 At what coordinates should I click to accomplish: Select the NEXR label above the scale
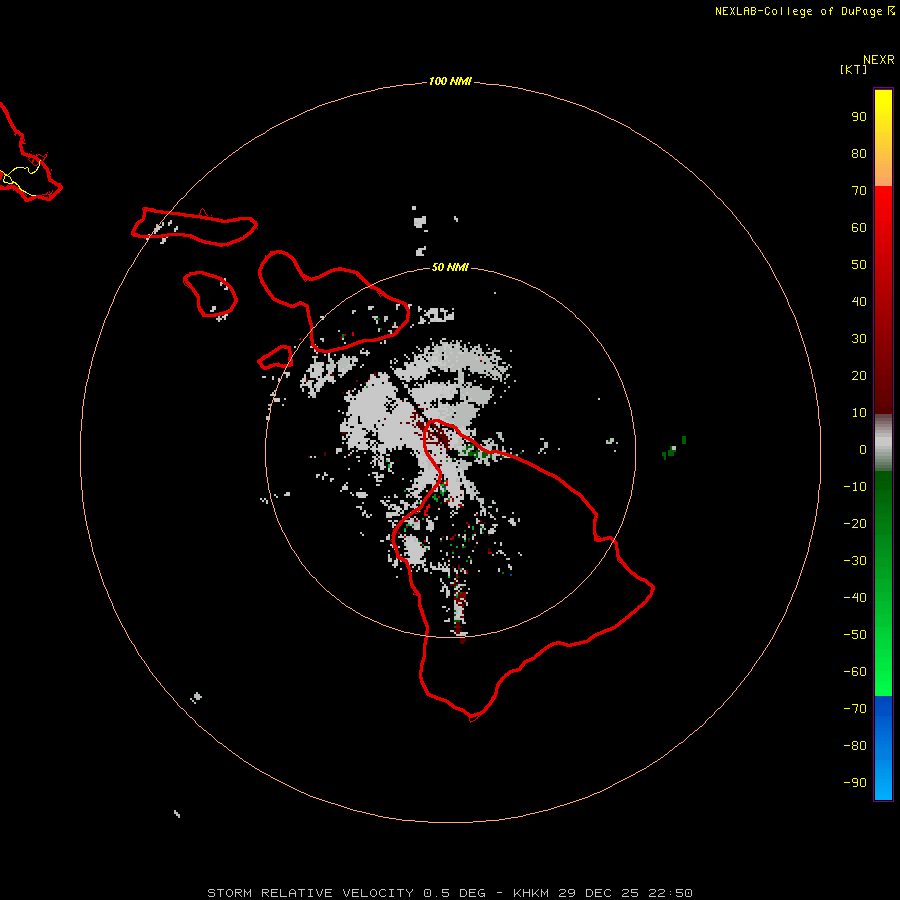pos(879,60)
